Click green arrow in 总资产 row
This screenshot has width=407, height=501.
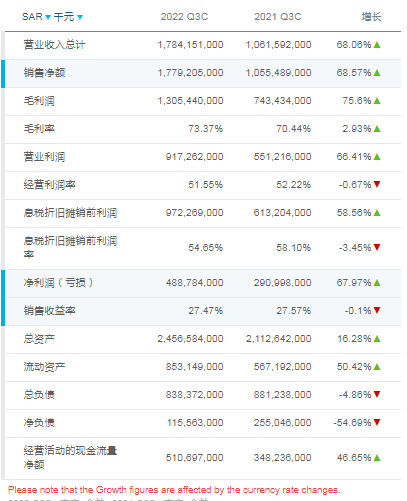377,339
